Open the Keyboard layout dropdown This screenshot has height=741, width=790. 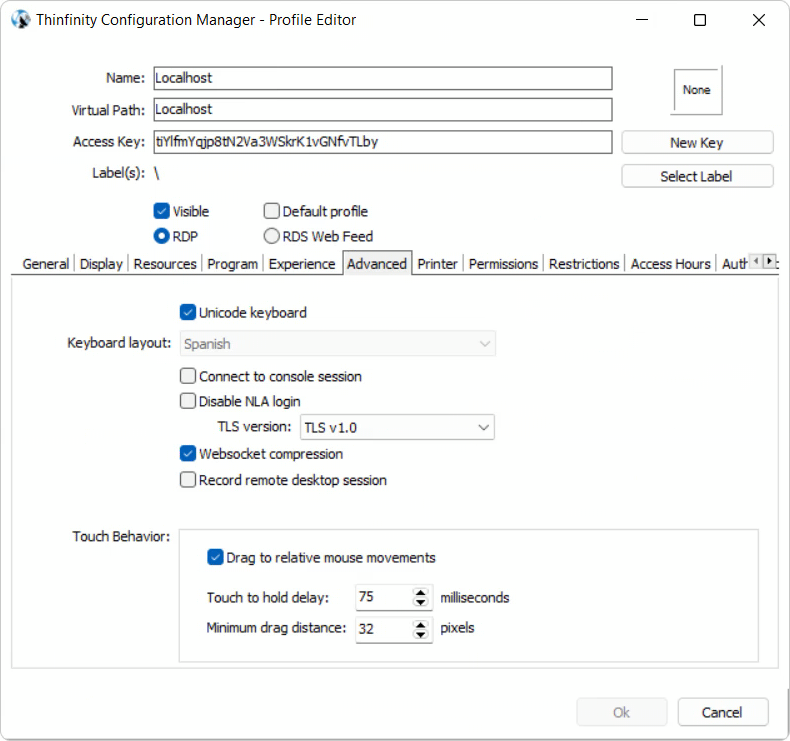point(338,344)
